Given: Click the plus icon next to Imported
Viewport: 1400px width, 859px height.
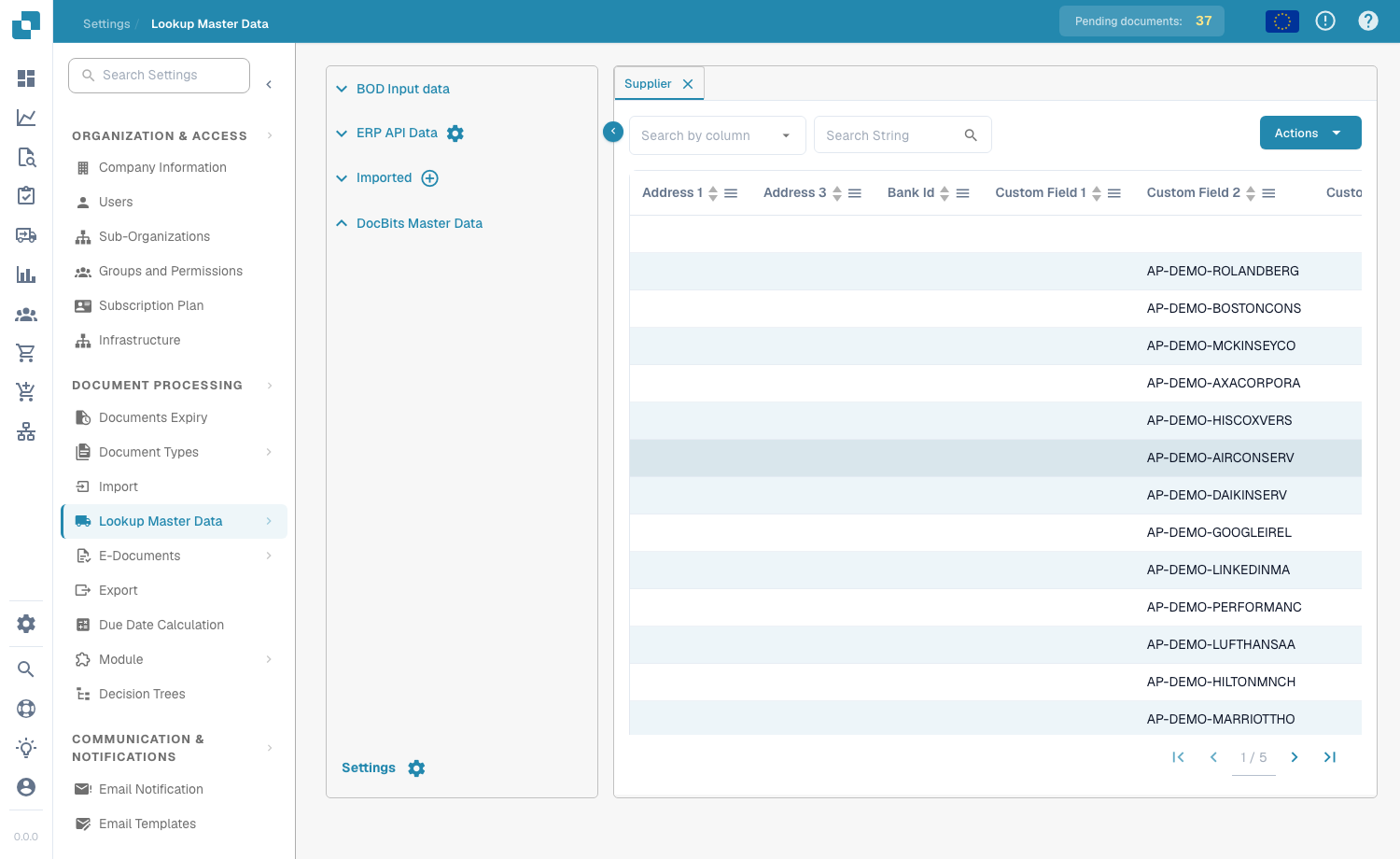Looking at the screenshot, I should [x=429, y=178].
